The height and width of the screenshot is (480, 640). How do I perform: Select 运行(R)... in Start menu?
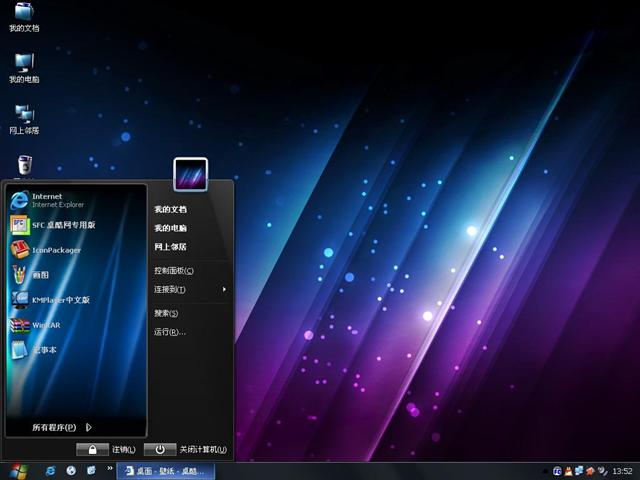click(x=169, y=332)
